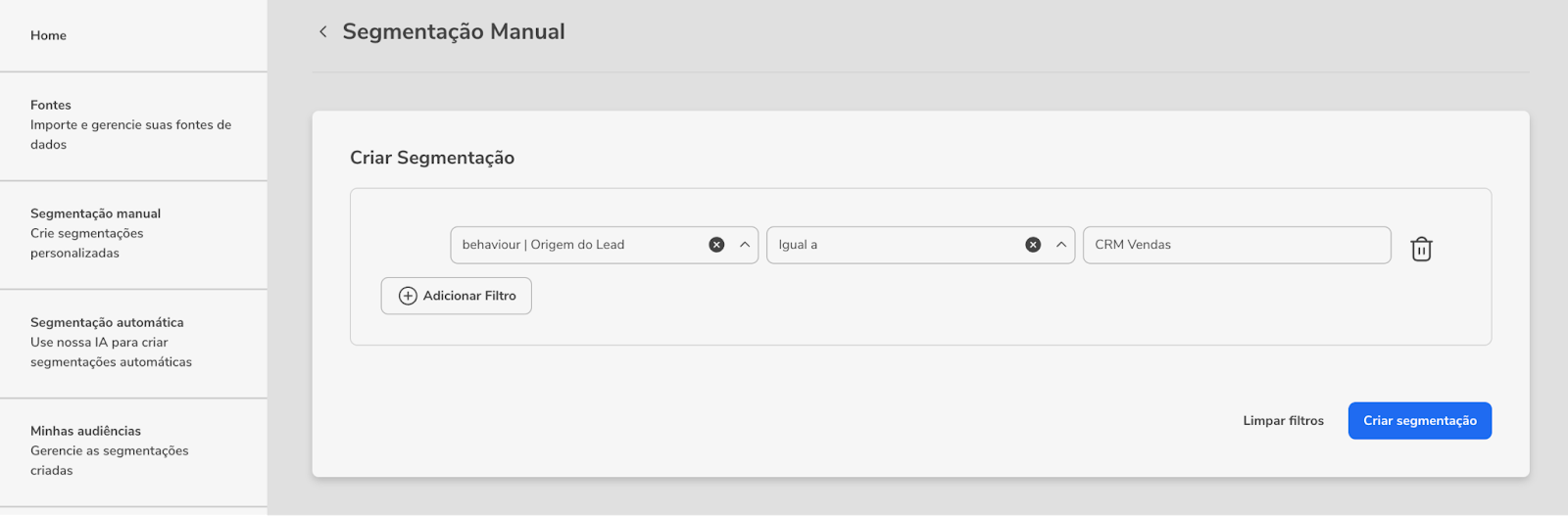The width and height of the screenshot is (1568, 516).
Task: Delete the filter row with the trash icon
Action: [1421, 249]
